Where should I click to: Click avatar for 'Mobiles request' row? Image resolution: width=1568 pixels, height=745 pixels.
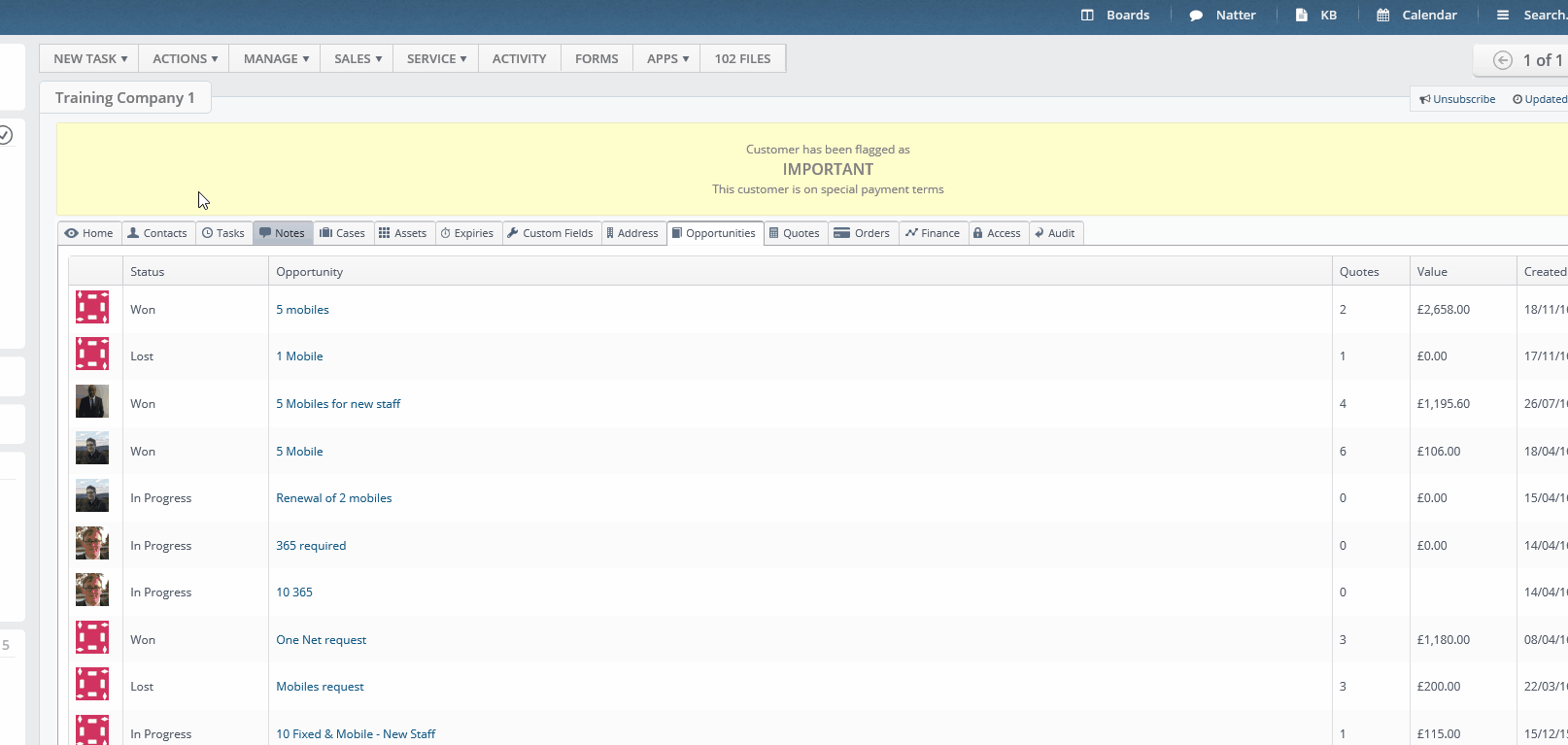[x=92, y=684]
